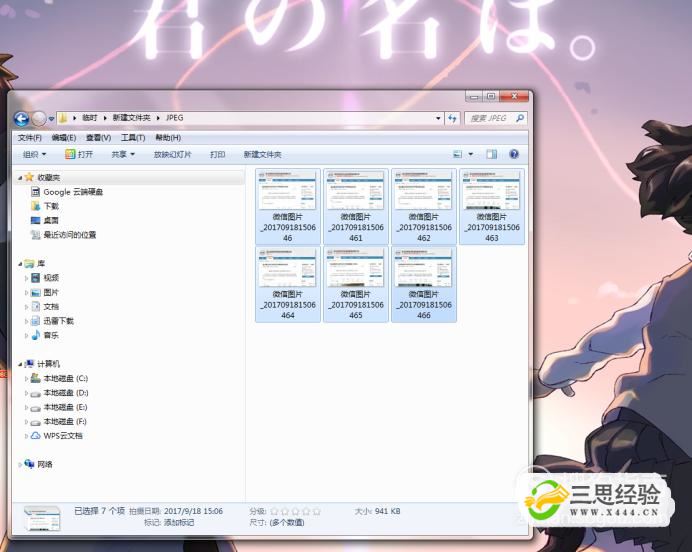Open the 共享 dropdown in the toolbar
Viewport: 692px width, 552px height.
(x=123, y=154)
